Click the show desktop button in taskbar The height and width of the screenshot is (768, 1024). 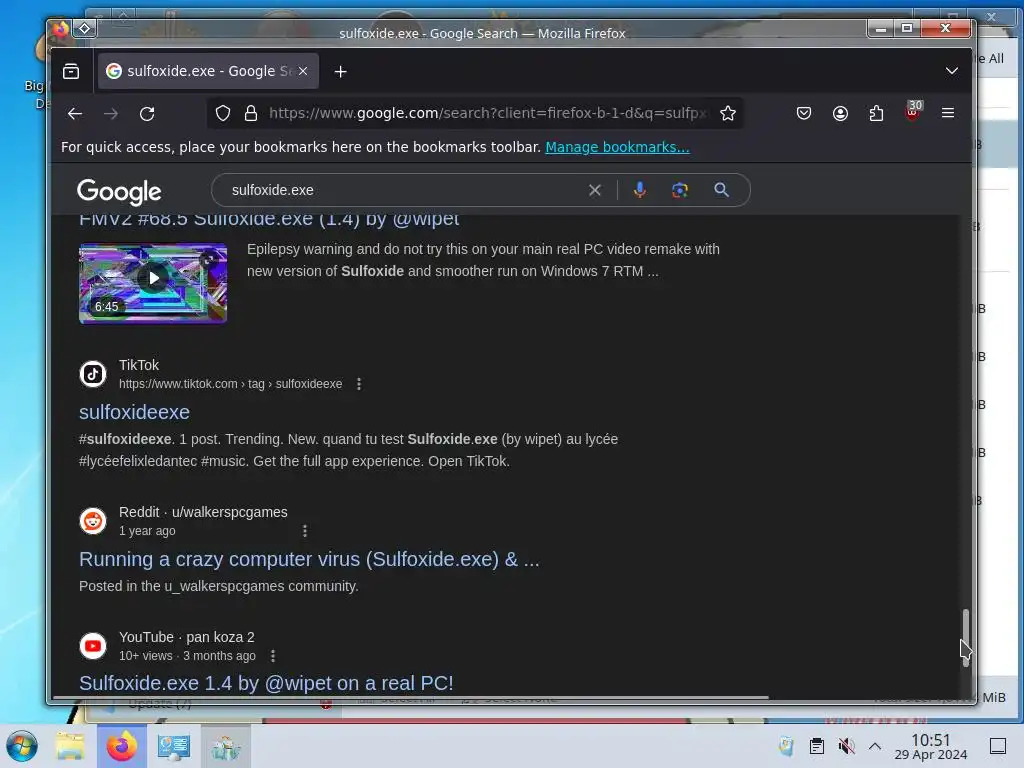tap(998, 746)
